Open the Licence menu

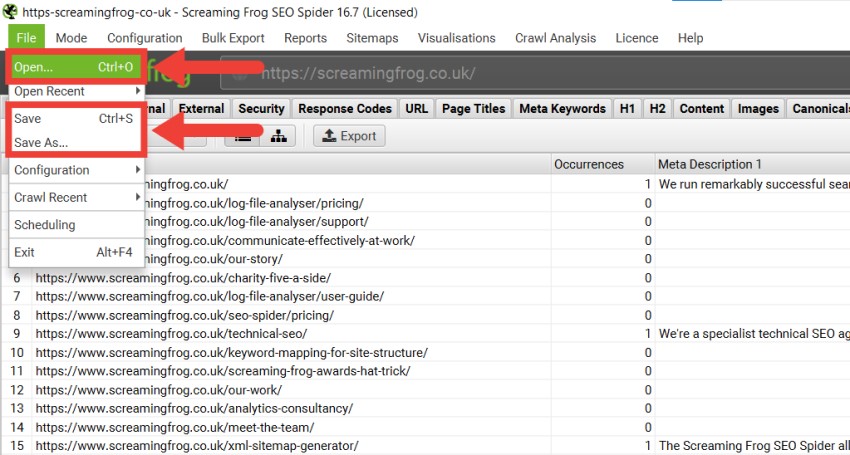tap(637, 38)
